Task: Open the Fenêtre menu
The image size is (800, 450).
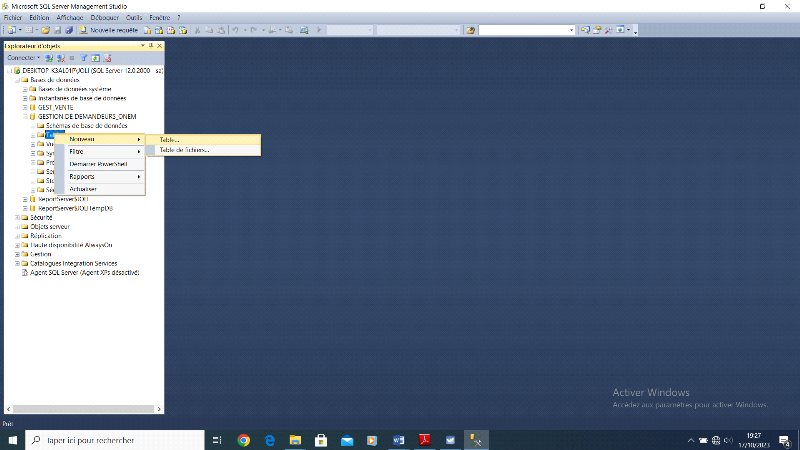Action: click(160, 17)
